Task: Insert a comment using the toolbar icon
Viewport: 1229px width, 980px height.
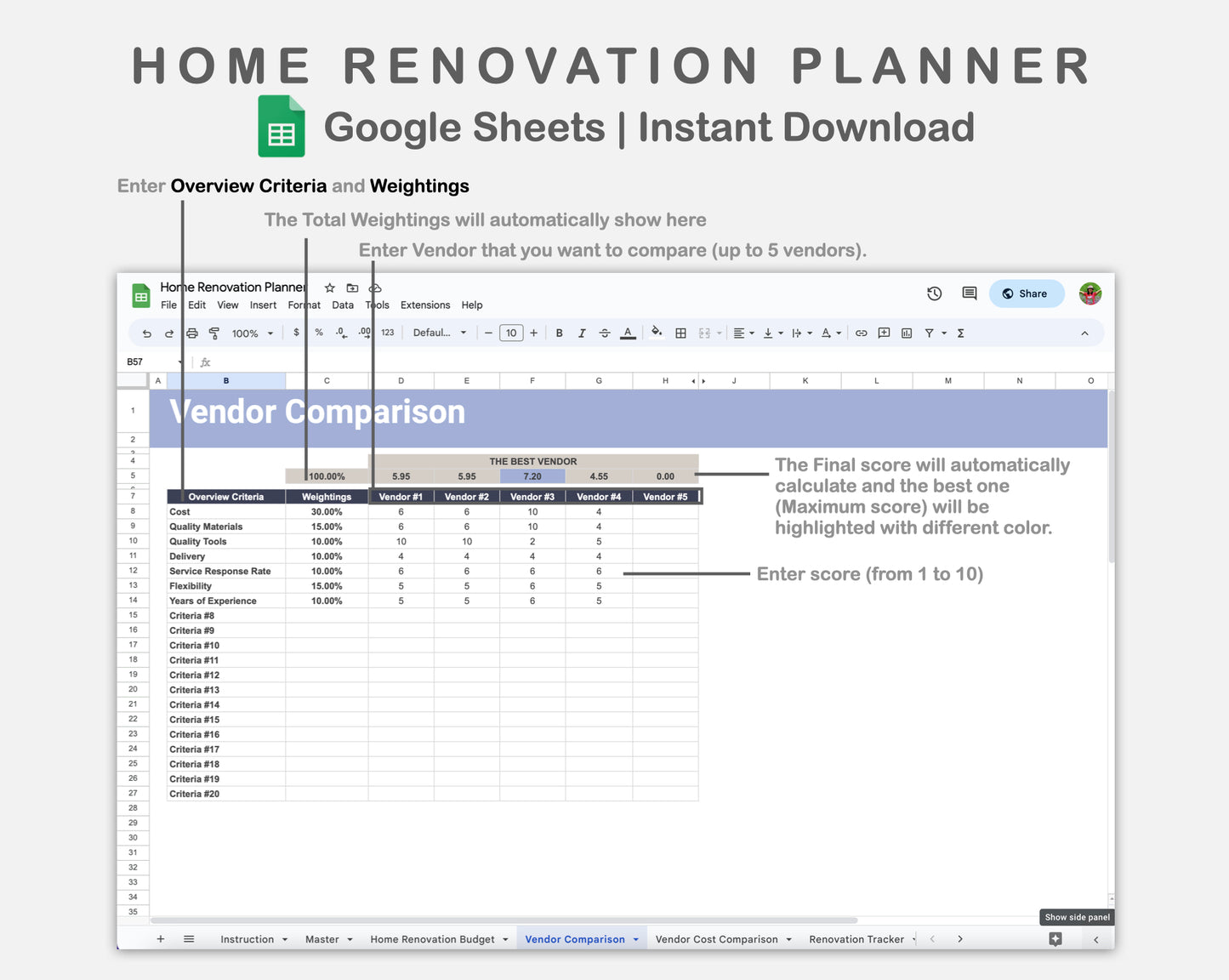Action: [x=883, y=333]
